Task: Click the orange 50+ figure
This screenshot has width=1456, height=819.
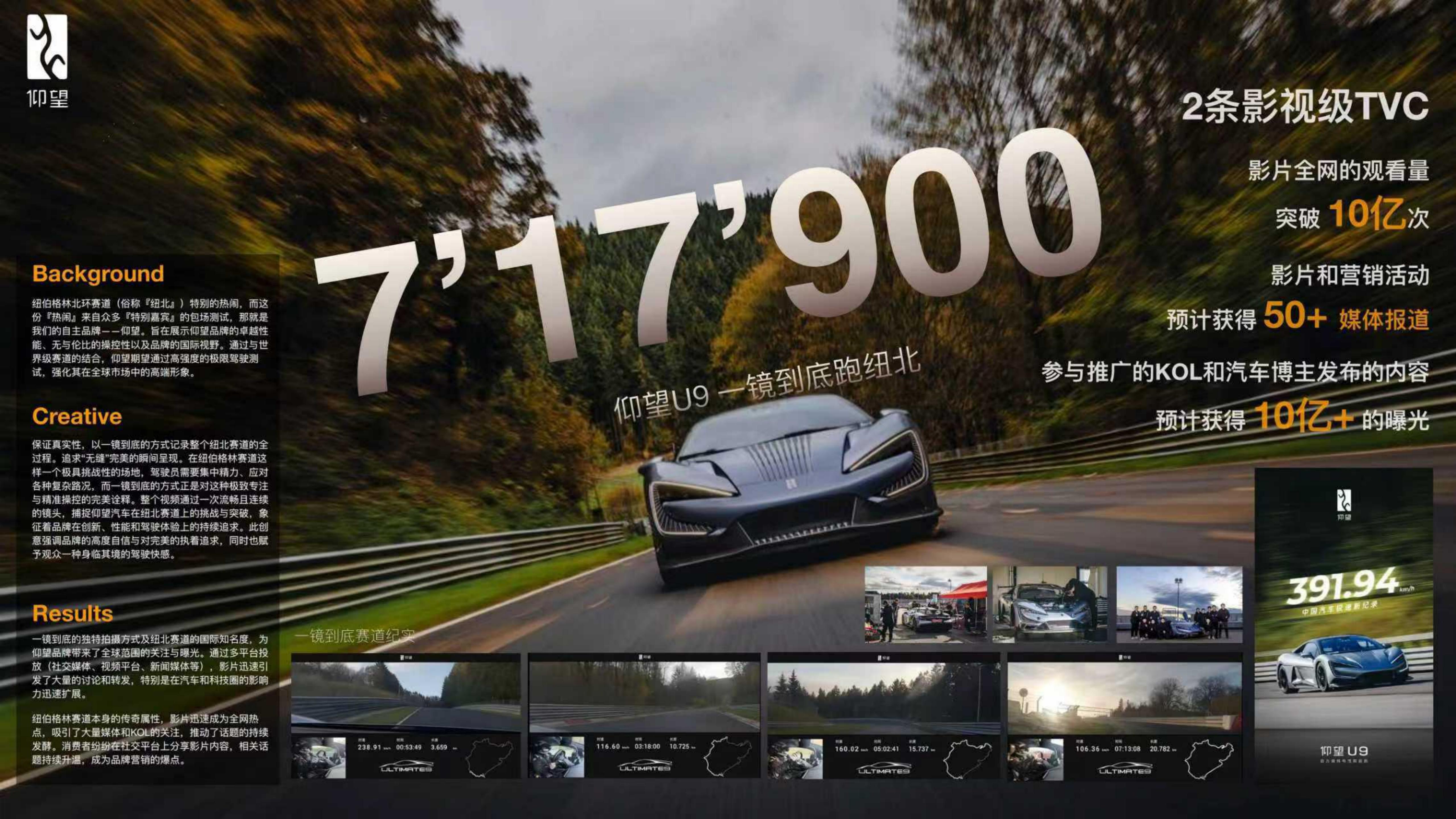Action: tap(1295, 315)
